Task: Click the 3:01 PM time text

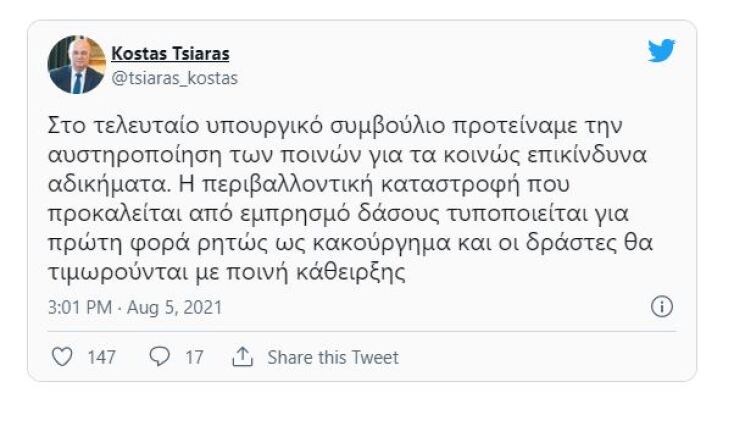Action: click(81, 307)
